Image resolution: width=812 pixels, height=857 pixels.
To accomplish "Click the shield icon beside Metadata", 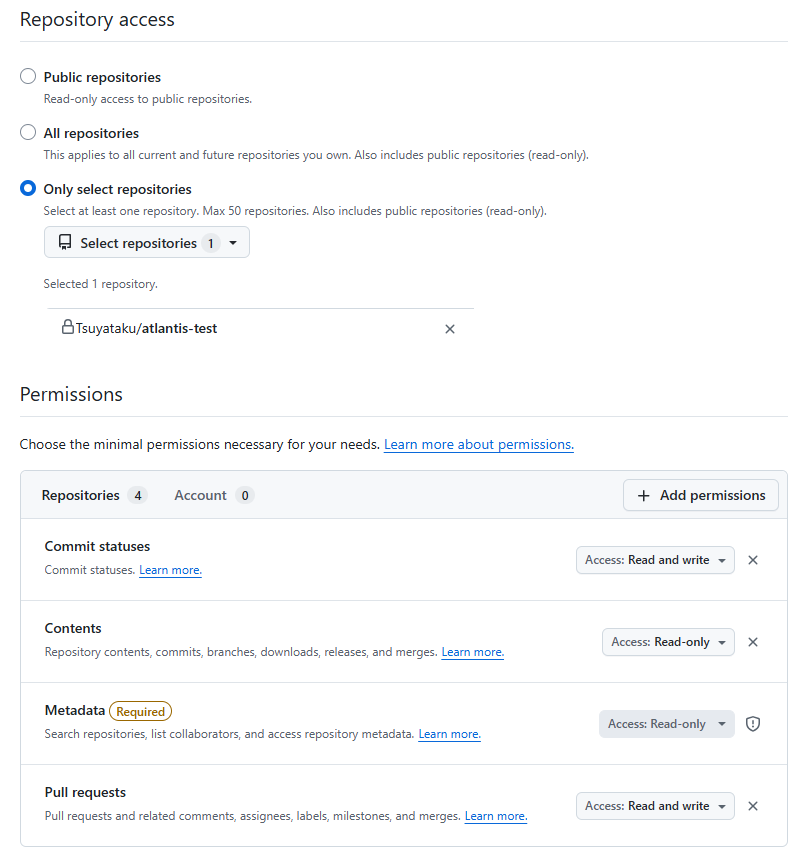I will (753, 724).
